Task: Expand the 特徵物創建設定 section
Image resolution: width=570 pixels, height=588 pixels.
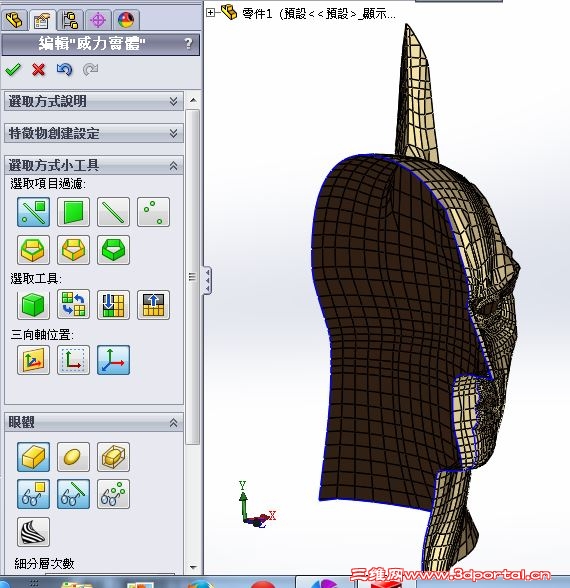Action: 173,133
